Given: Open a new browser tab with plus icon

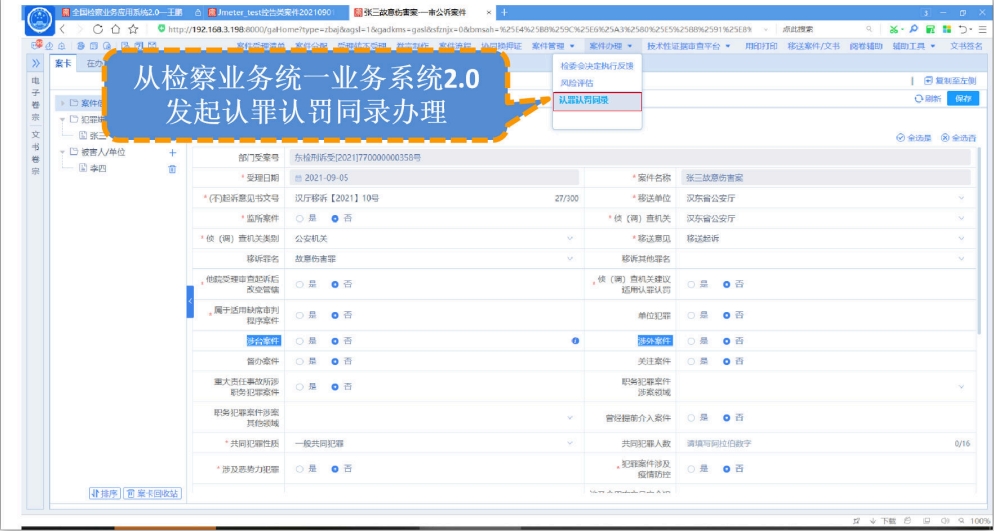Looking at the screenshot, I should tap(504, 12).
